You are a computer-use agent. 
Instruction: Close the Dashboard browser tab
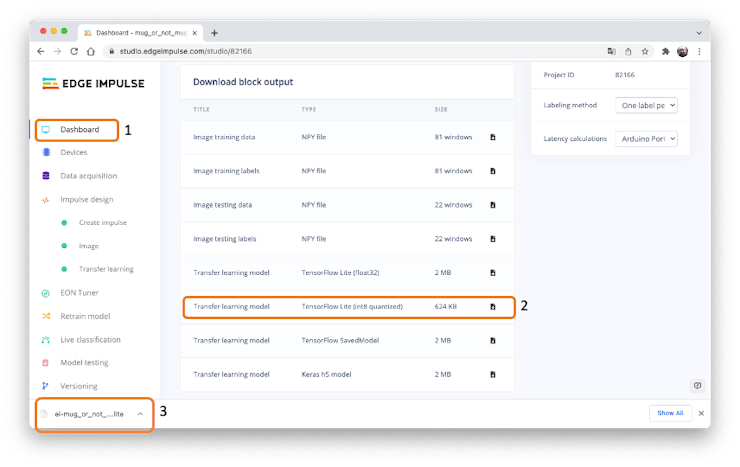[x=194, y=33]
